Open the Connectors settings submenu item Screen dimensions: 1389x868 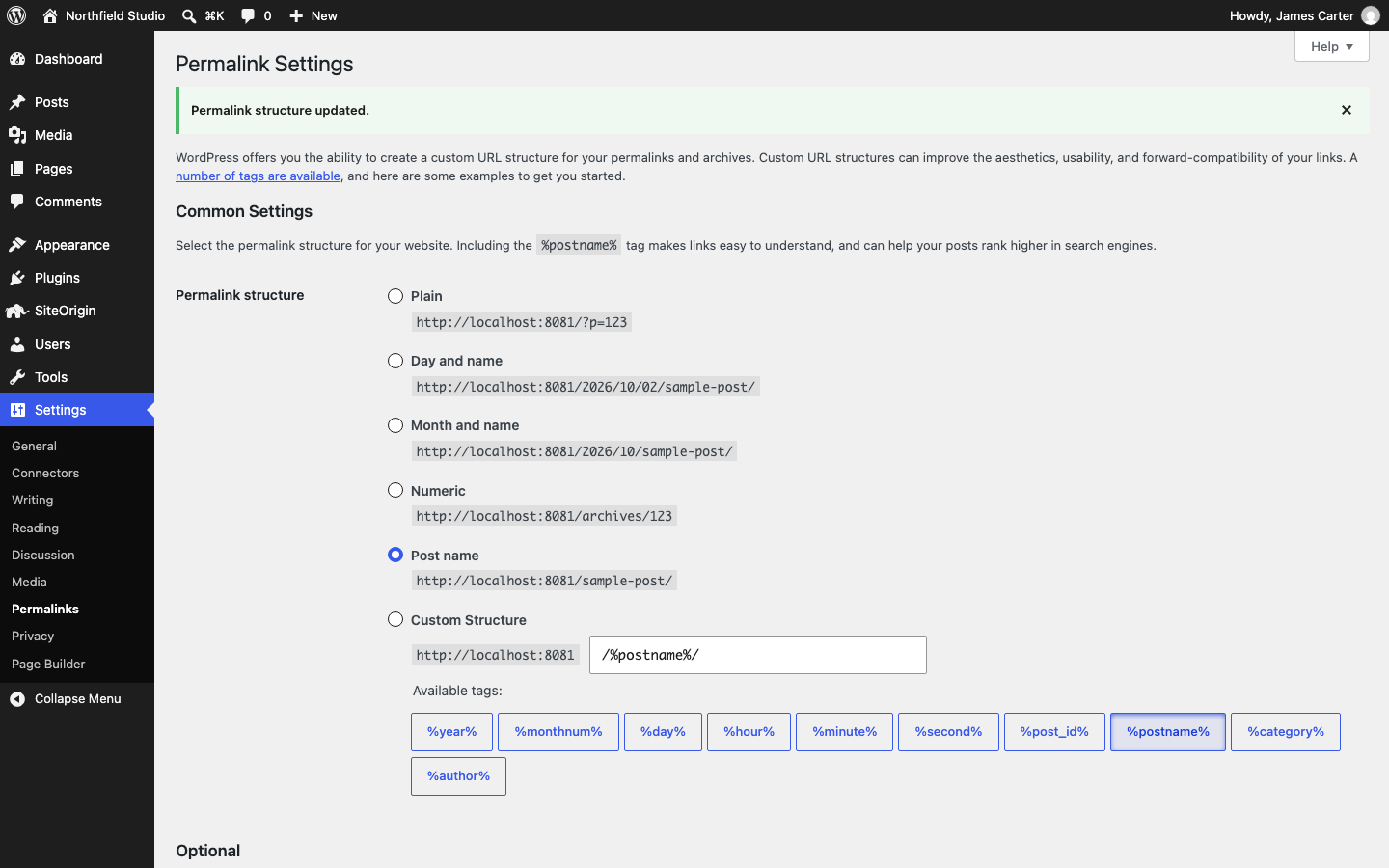[45, 473]
